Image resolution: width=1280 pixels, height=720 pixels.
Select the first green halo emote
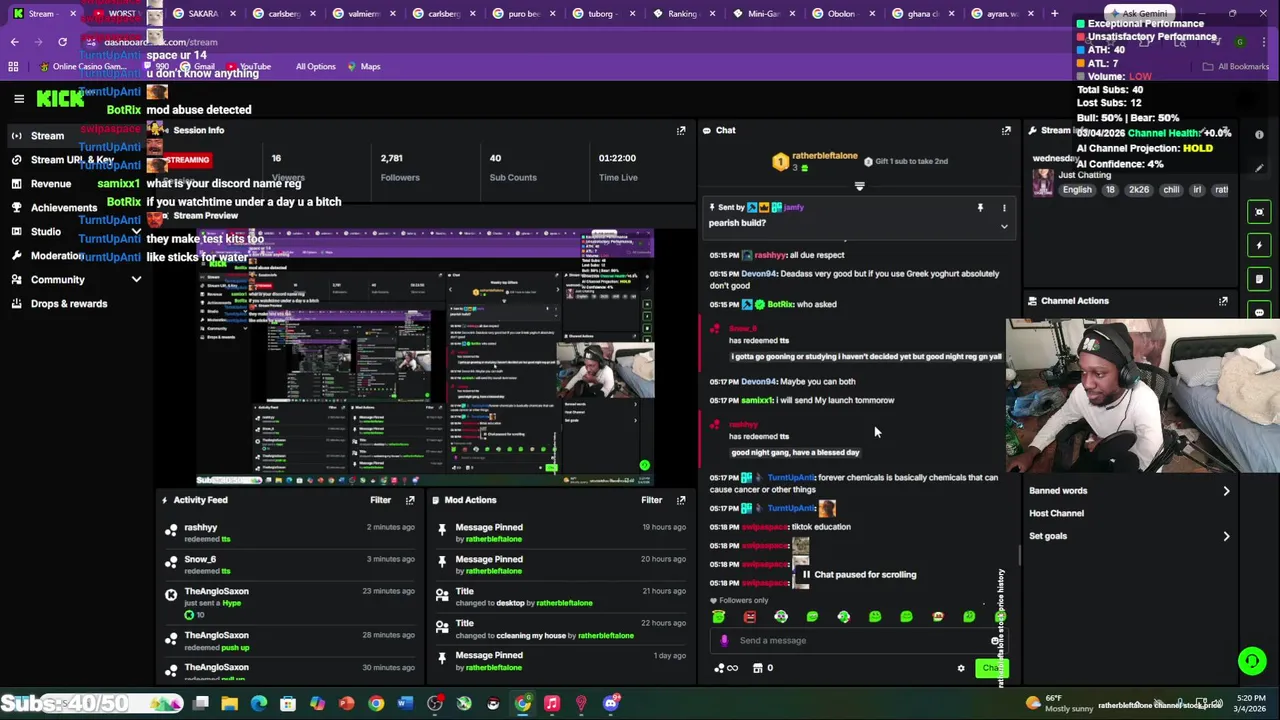point(718,617)
